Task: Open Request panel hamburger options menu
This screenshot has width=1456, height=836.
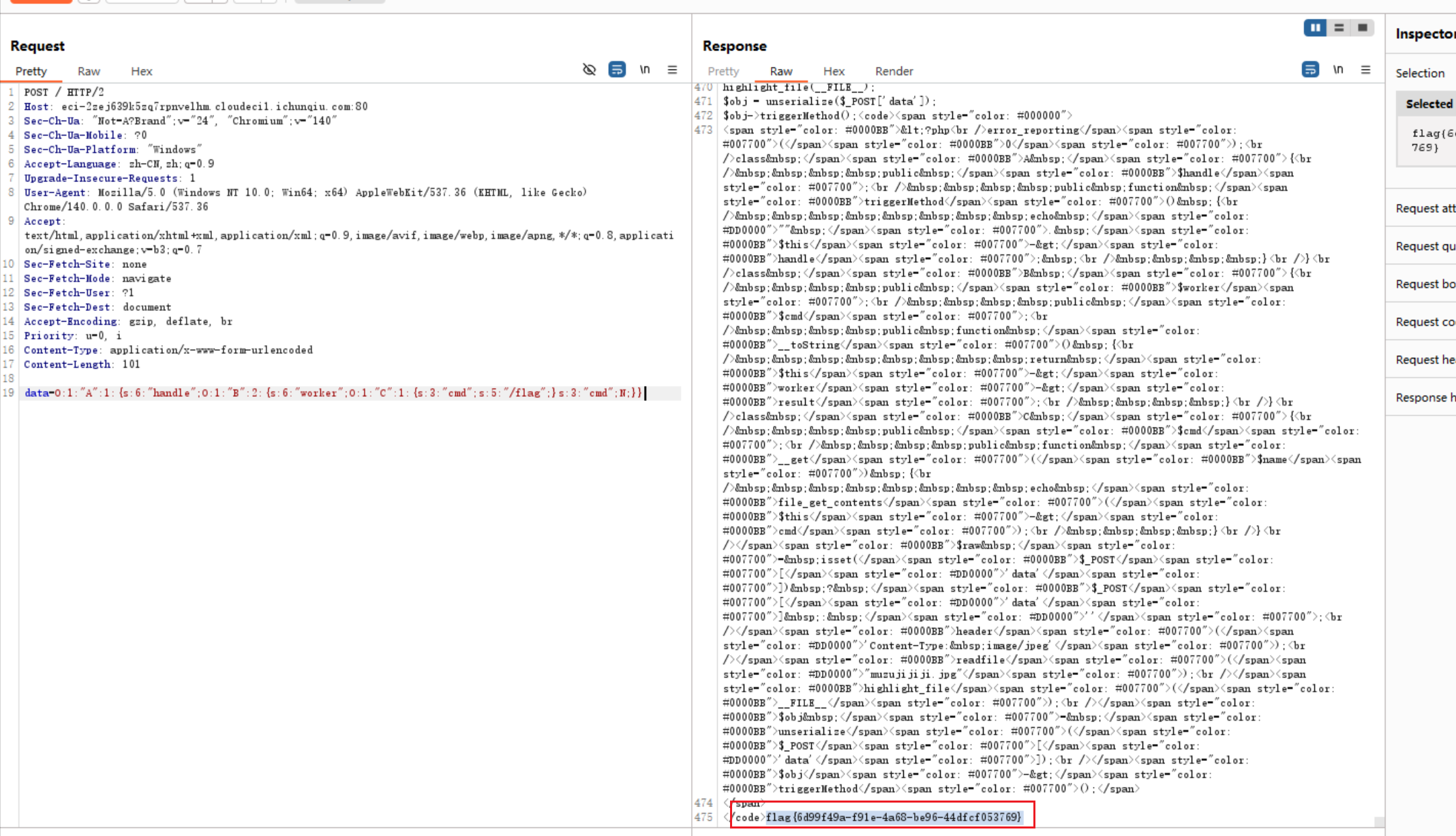Action: point(672,70)
